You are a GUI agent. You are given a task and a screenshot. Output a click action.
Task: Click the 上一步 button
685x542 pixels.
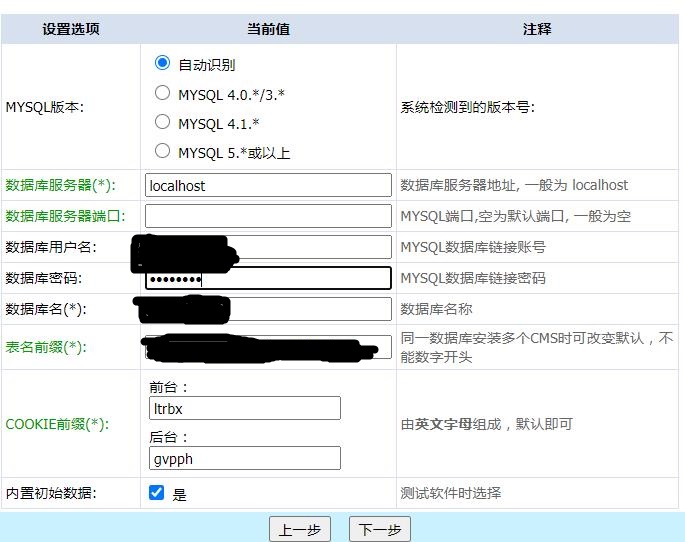pos(300,529)
